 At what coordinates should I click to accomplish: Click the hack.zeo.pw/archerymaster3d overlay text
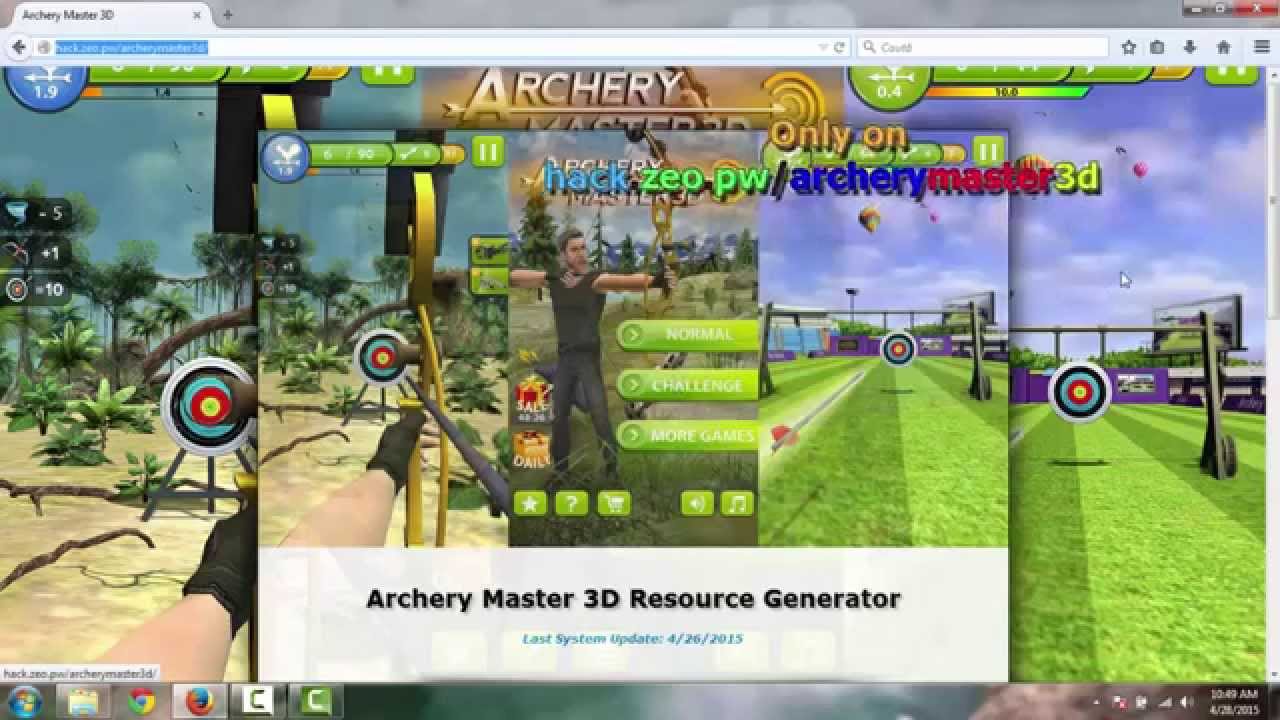[821, 178]
